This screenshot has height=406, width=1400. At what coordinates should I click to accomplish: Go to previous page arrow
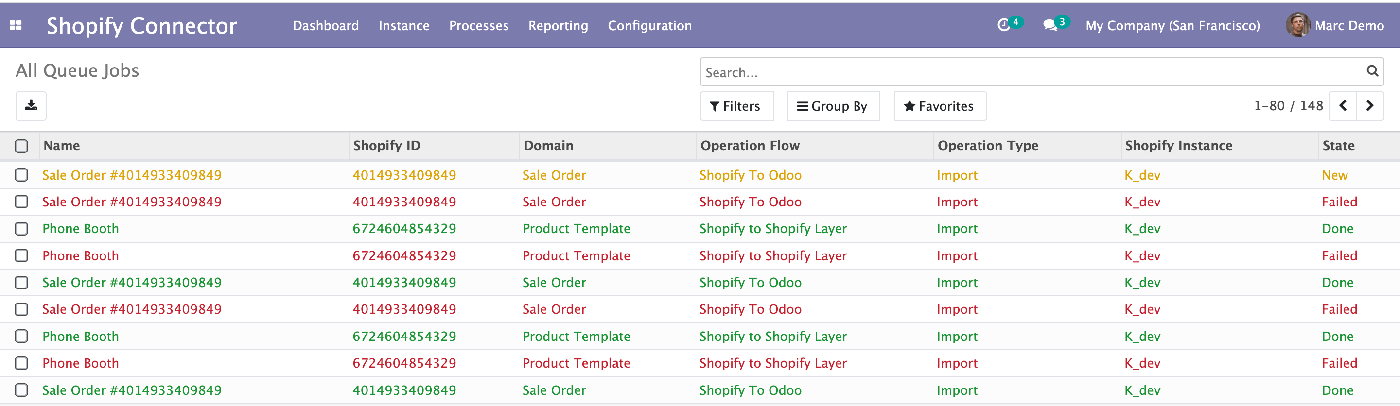tap(1344, 105)
